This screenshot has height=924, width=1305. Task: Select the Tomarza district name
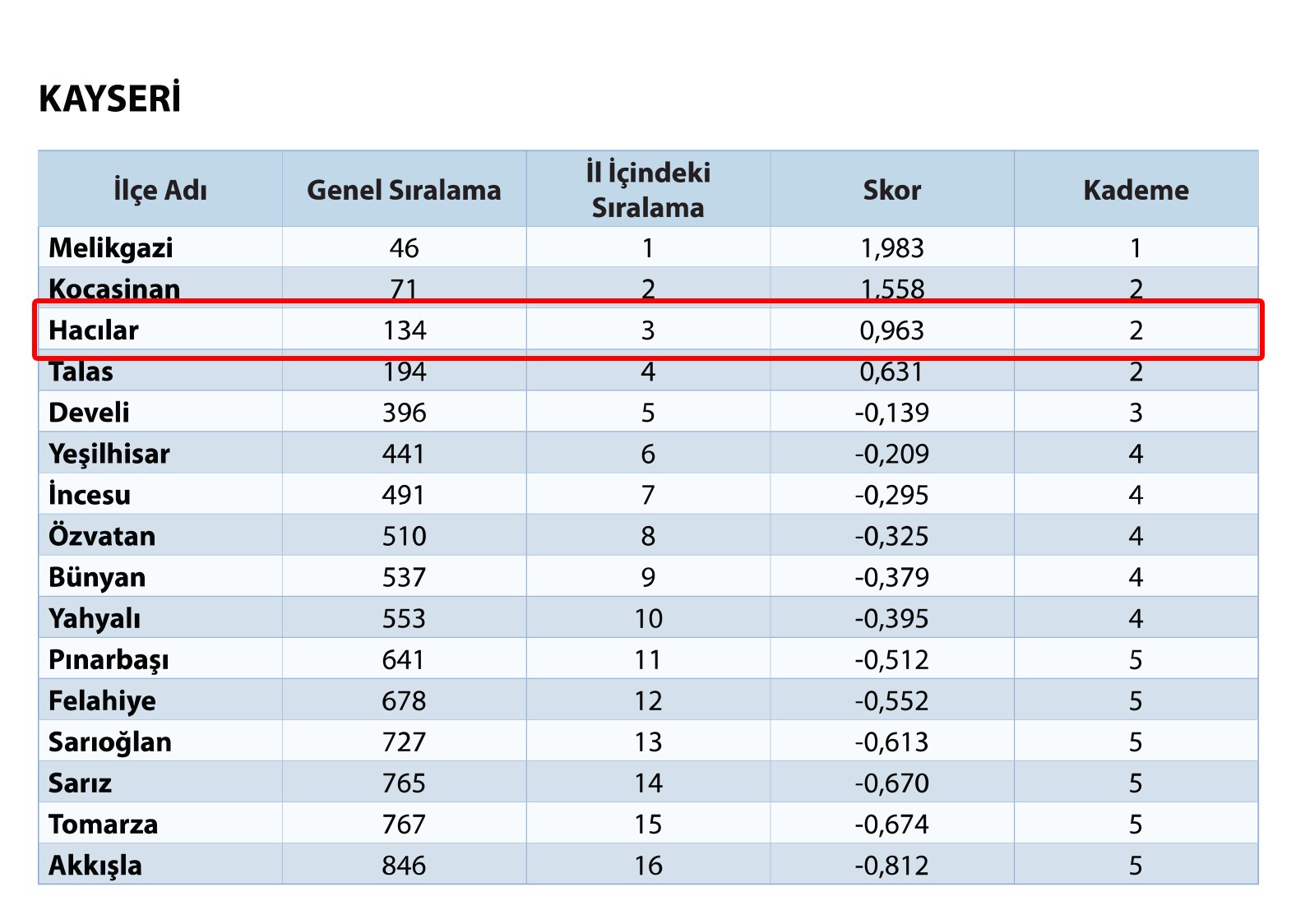[x=103, y=824]
